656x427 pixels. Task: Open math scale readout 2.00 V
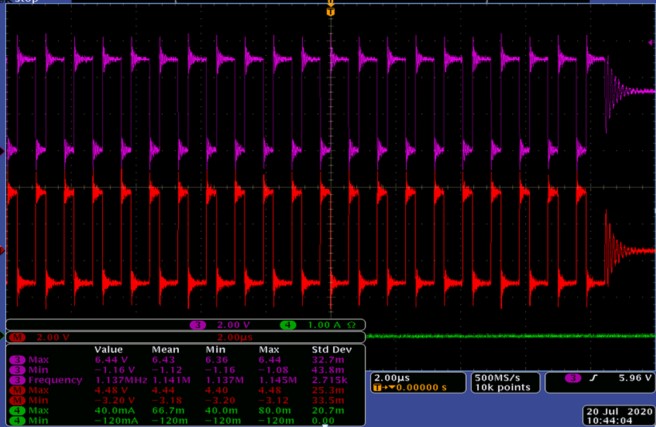[53, 337]
